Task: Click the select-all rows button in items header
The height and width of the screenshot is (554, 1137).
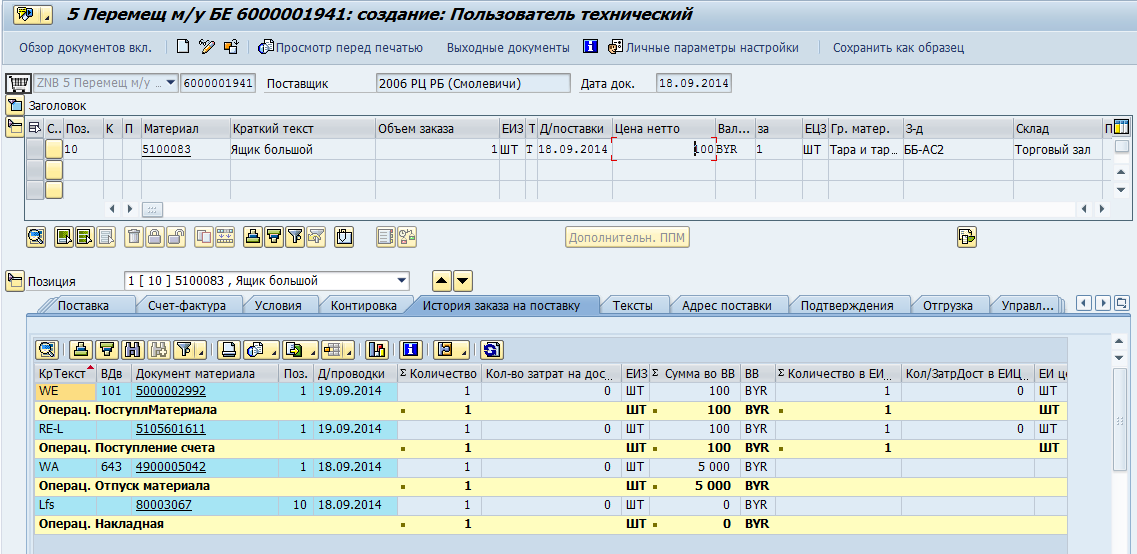Action: click(x=35, y=128)
